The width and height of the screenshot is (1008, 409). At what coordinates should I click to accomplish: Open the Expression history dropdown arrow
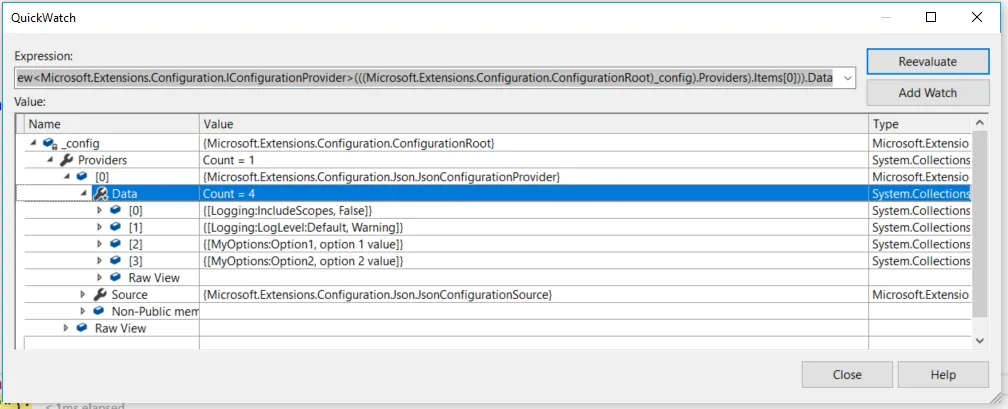tap(848, 77)
